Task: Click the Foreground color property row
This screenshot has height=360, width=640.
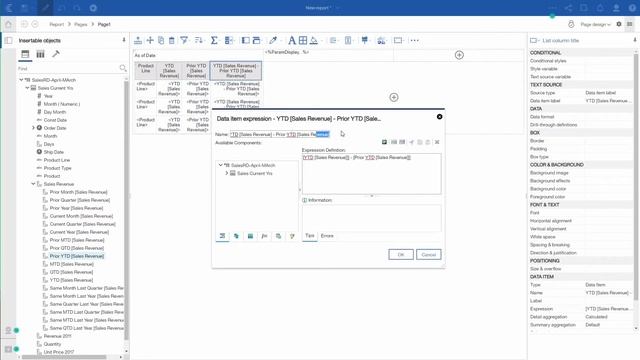Action: [x=581, y=197]
